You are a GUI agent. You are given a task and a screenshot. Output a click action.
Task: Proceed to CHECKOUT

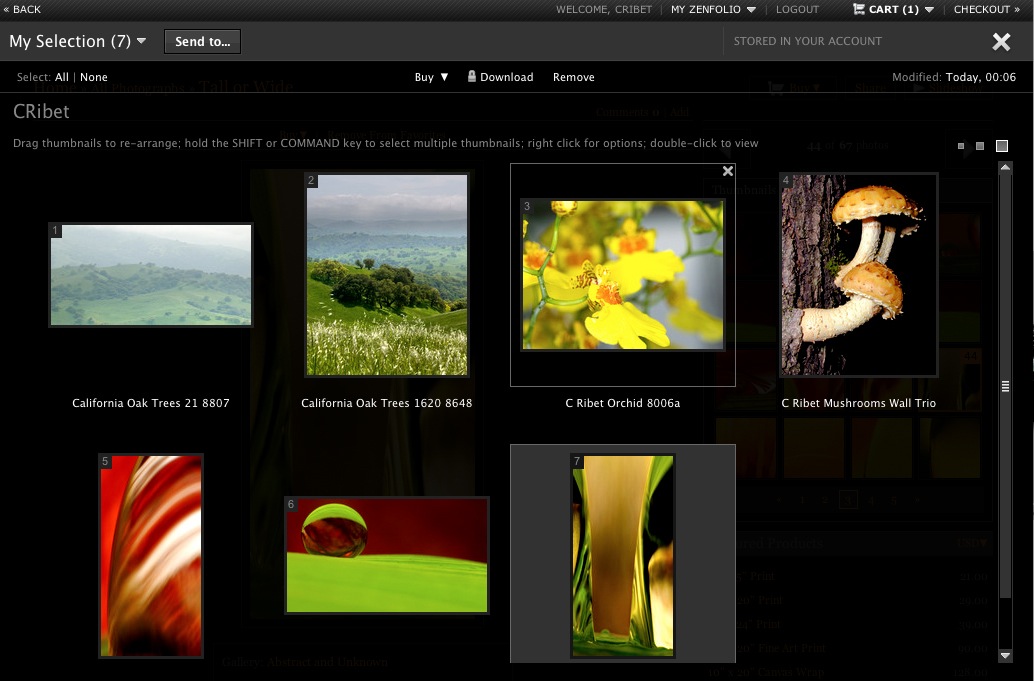986,9
